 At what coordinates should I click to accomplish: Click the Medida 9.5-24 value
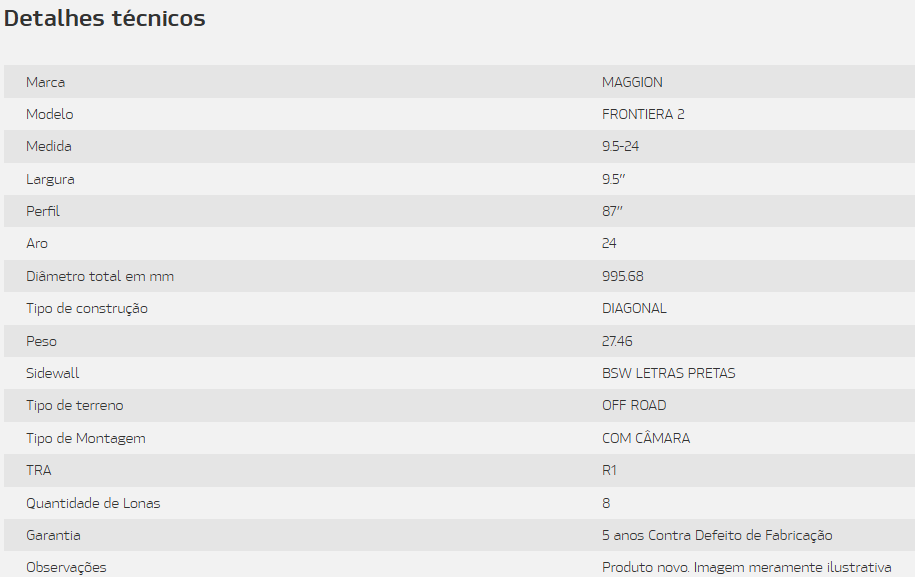[620, 146]
